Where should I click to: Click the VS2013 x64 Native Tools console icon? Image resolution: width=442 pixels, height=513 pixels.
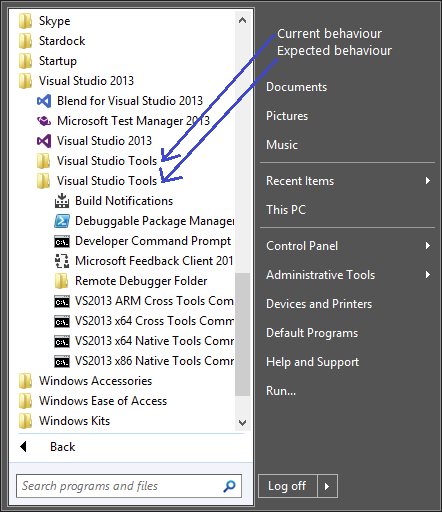click(x=62, y=341)
